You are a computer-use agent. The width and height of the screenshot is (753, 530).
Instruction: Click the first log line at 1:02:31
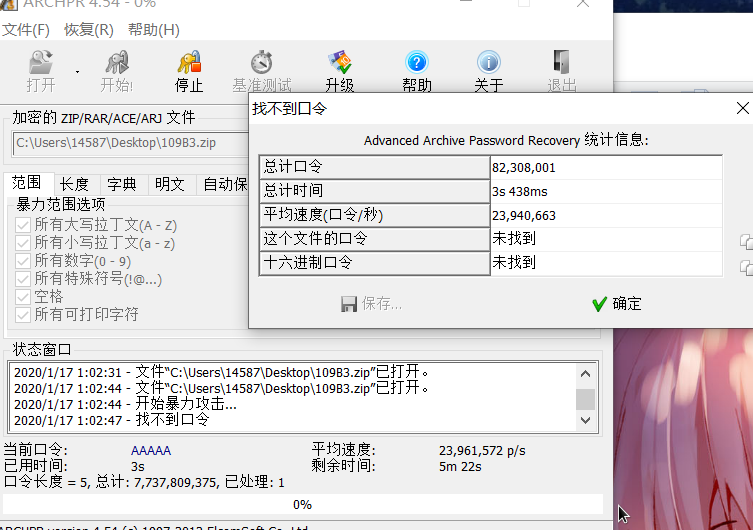pos(221,372)
